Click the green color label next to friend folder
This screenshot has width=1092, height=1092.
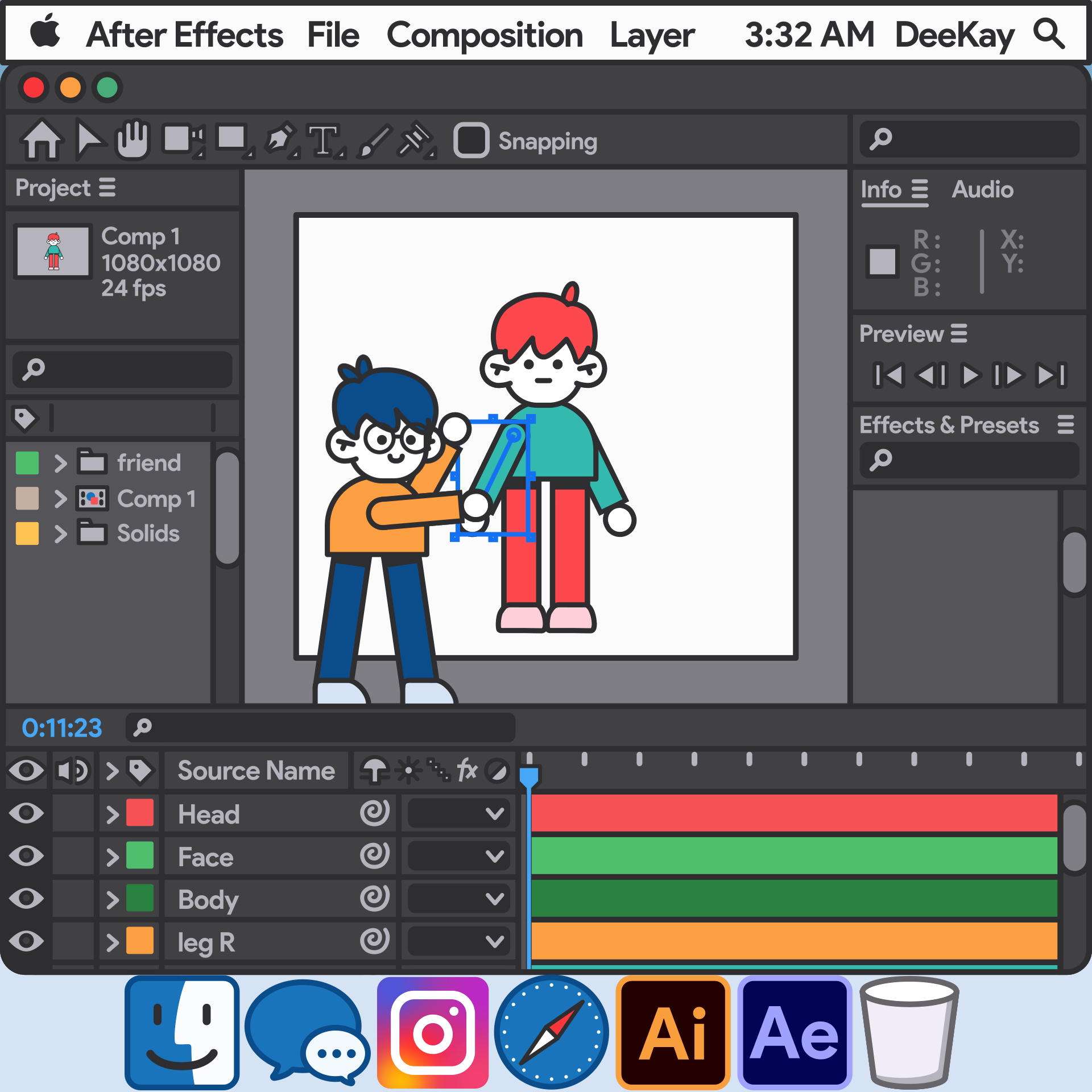click(27, 462)
